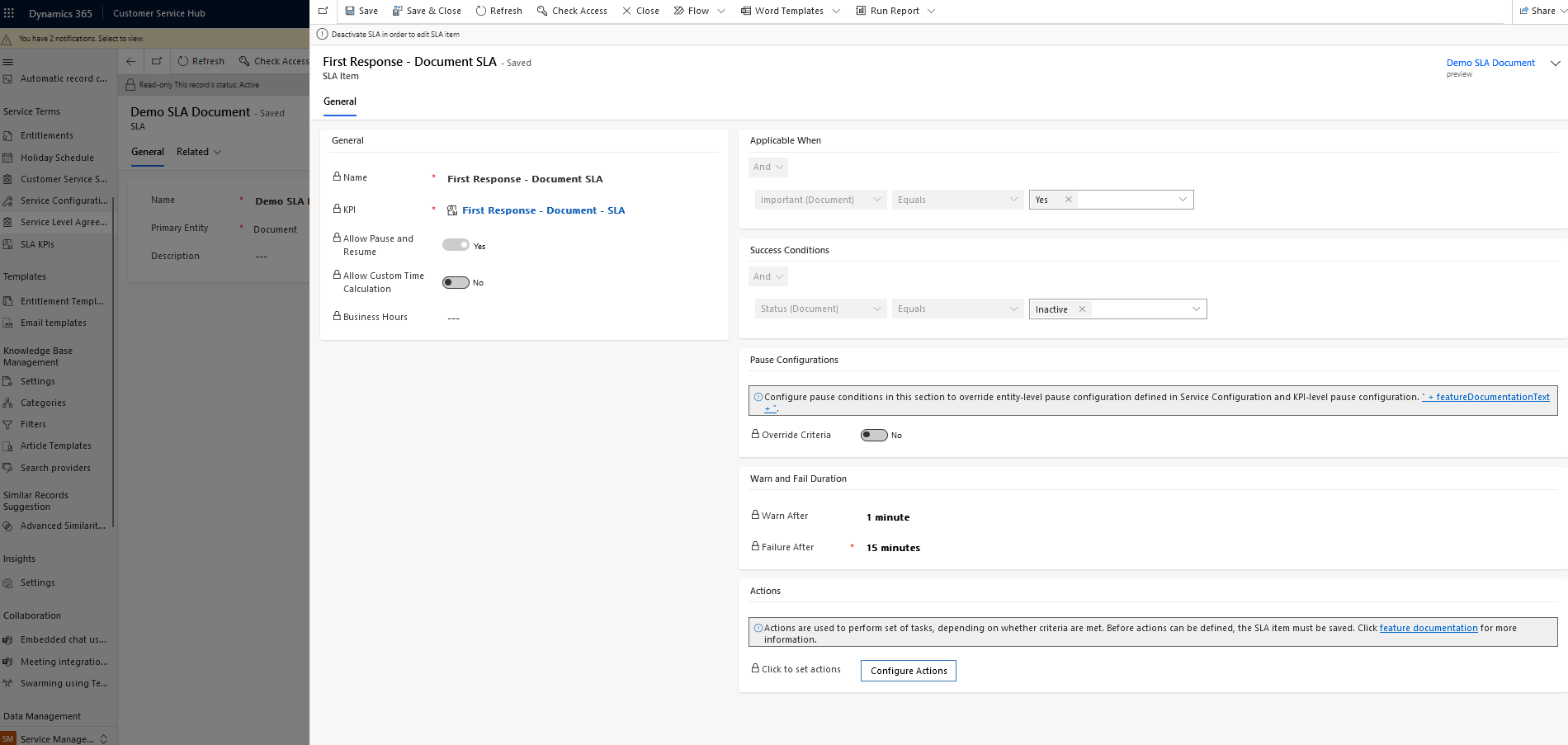
Task: Expand the Yes value dropdown arrow
Action: (1183, 200)
